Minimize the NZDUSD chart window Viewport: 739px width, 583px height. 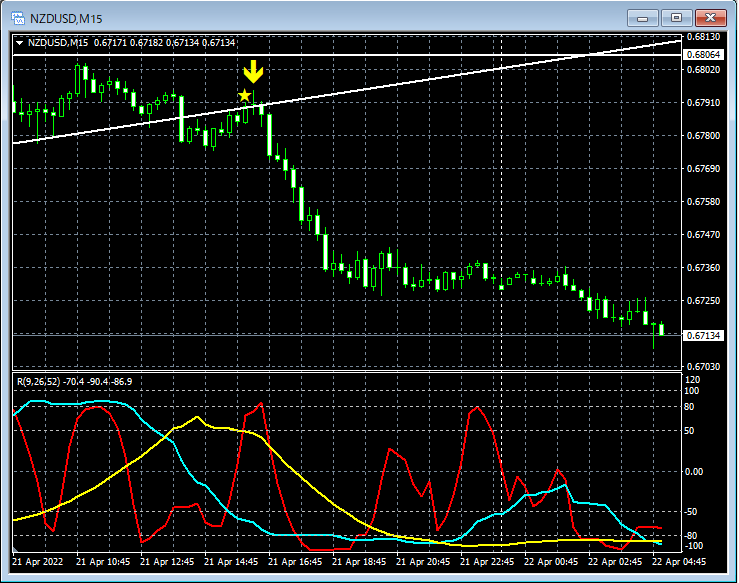(642, 18)
